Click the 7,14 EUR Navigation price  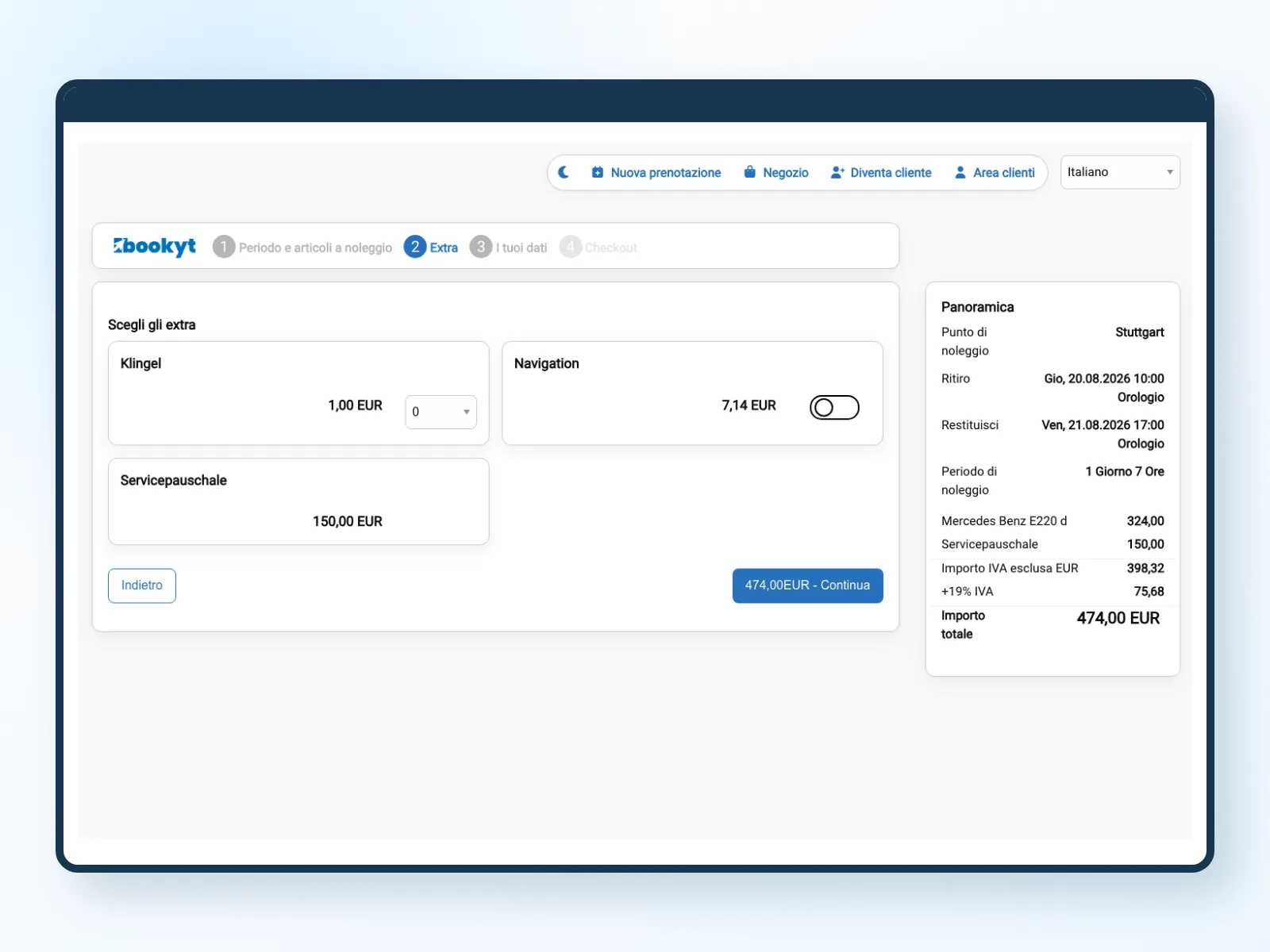(749, 405)
